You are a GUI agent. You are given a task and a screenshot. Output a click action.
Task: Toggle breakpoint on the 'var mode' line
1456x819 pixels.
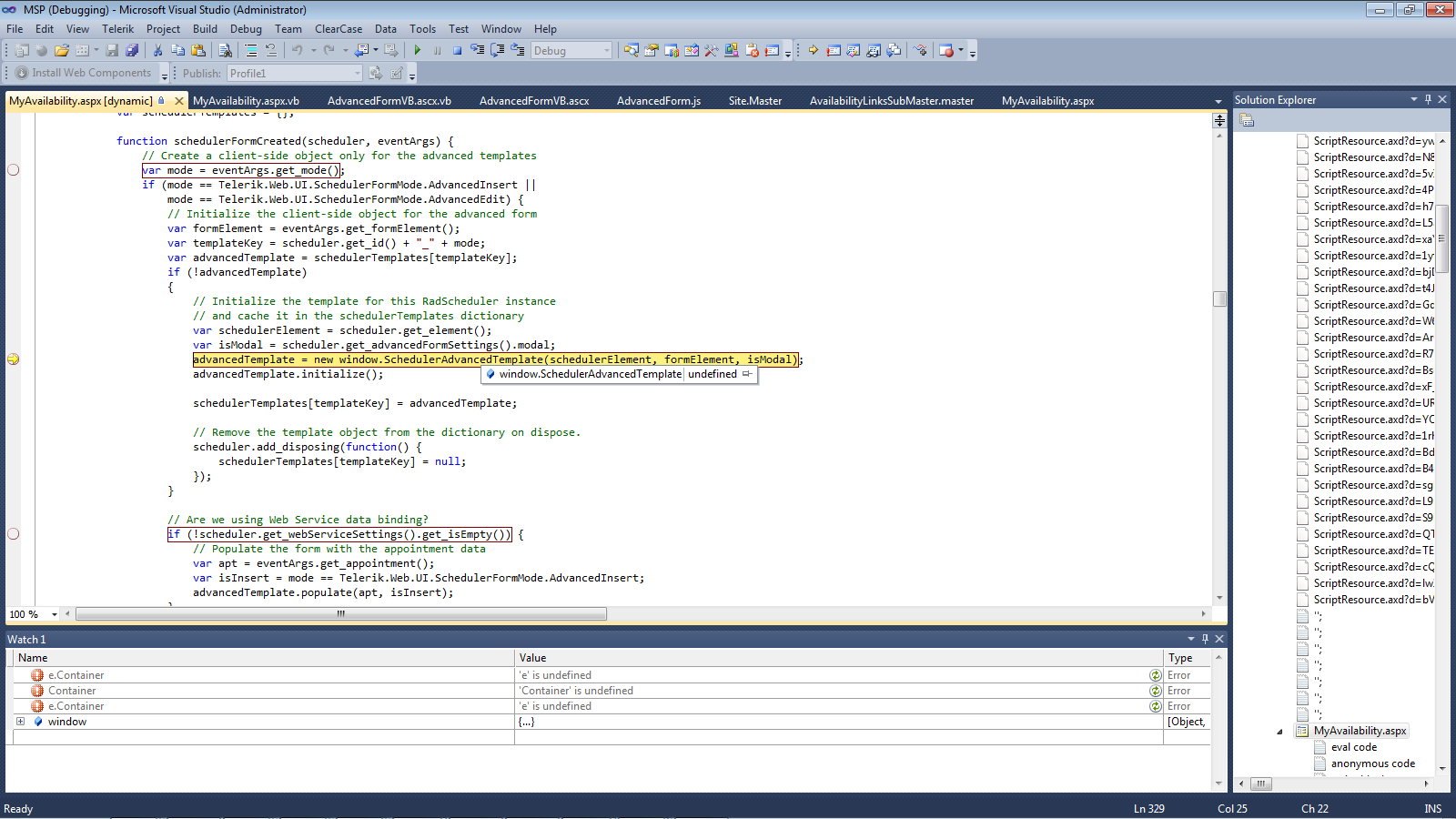[x=14, y=170]
